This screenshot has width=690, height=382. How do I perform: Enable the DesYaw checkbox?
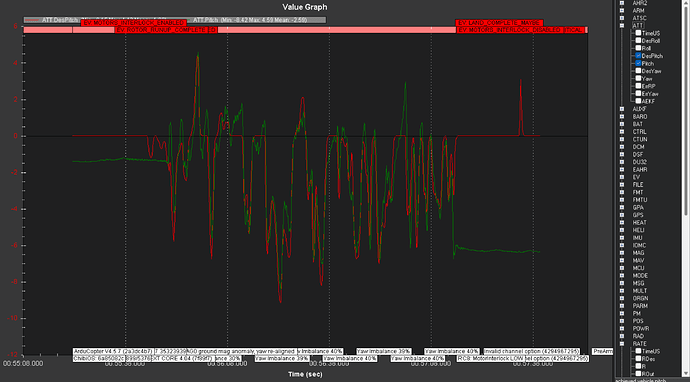click(x=638, y=71)
